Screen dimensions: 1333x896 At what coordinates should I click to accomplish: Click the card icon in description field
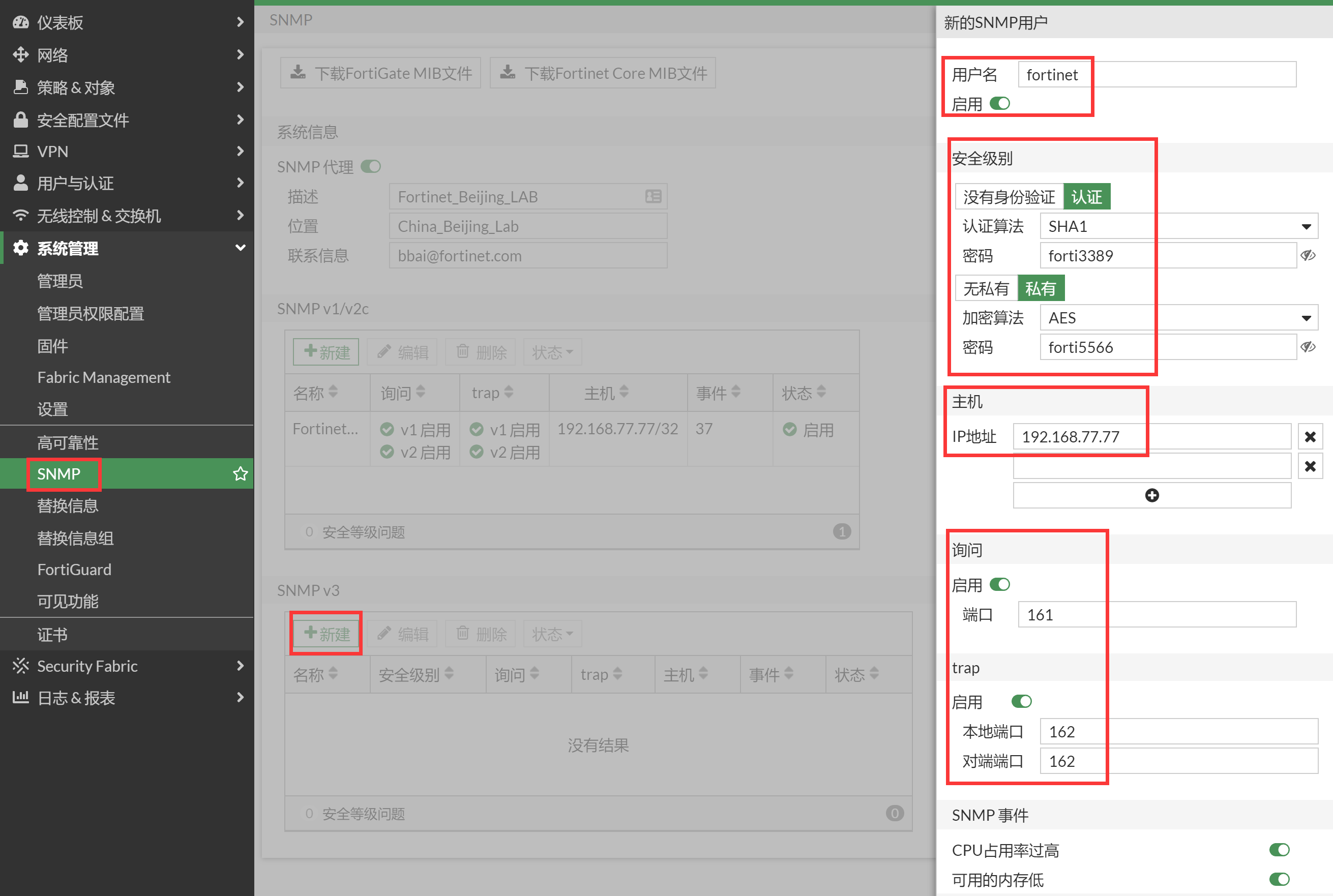(653, 197)
